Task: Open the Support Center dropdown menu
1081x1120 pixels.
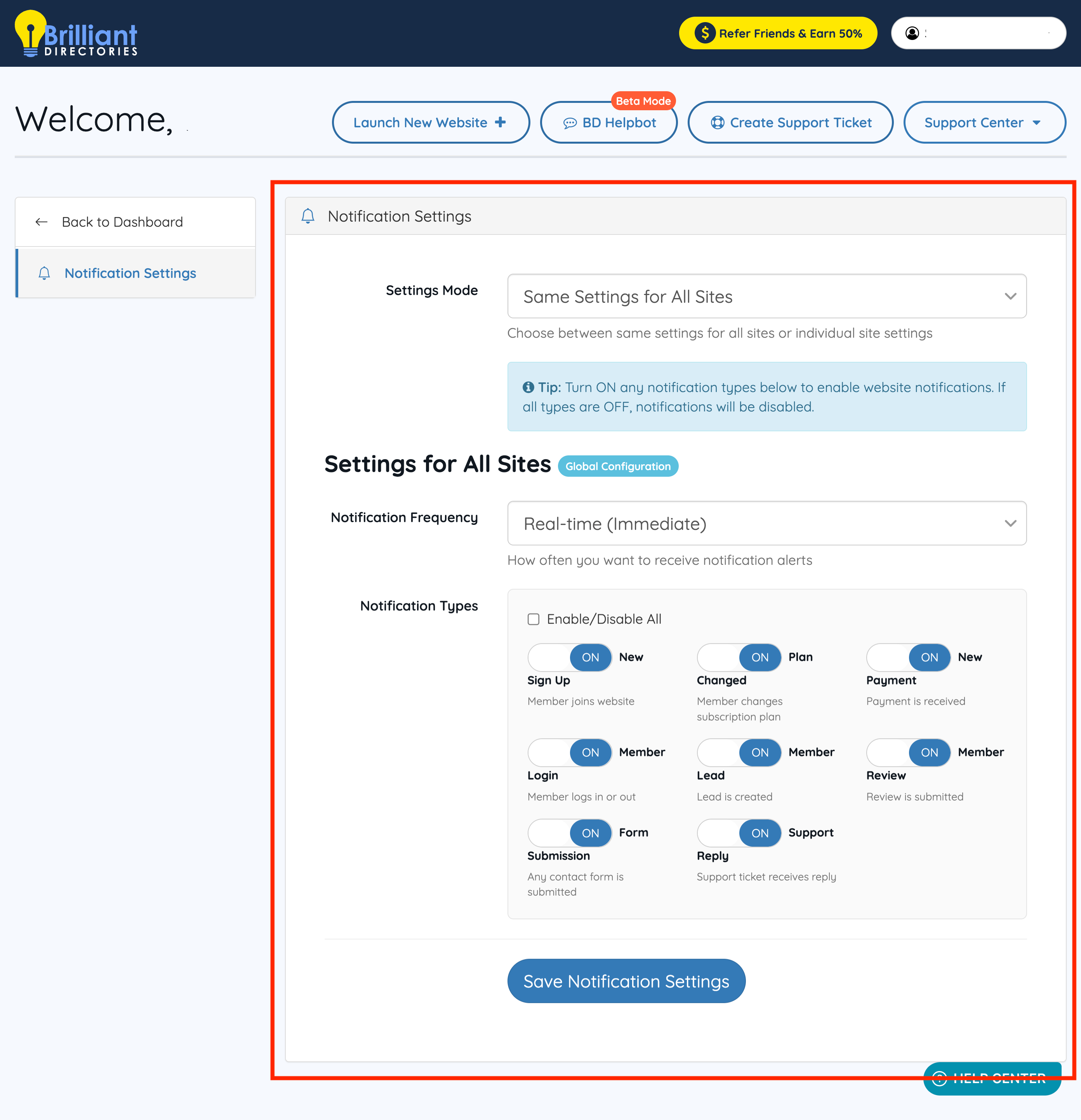Action: tap(984, 122)
